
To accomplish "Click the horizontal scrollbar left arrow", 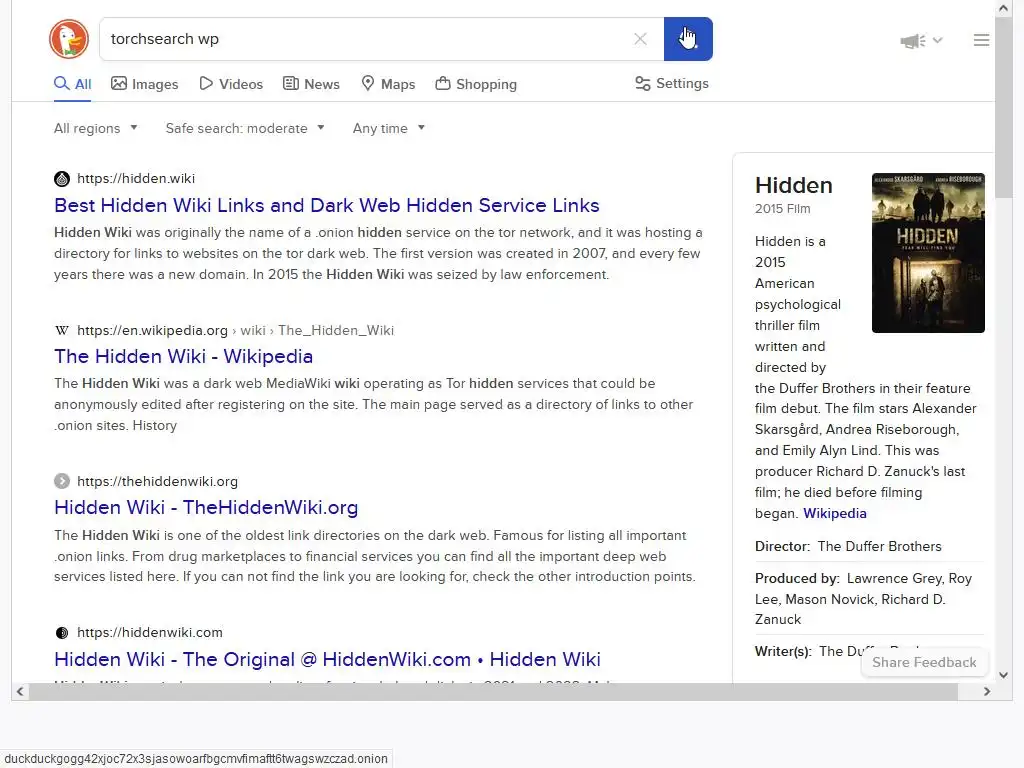I will (x=20, y=692).
